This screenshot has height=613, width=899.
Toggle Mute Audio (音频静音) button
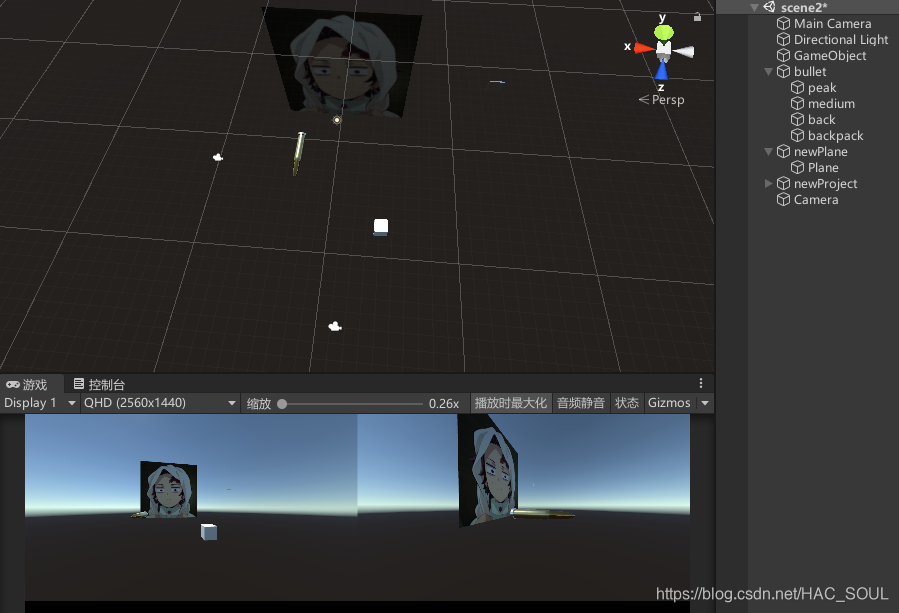coord(580,403)
